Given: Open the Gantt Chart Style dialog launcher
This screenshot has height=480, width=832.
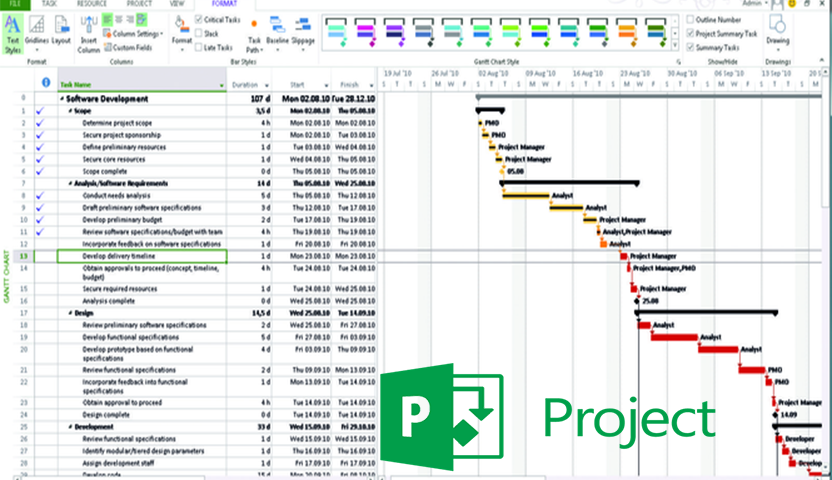Looking at the screenshot, I should coord(679,62).
